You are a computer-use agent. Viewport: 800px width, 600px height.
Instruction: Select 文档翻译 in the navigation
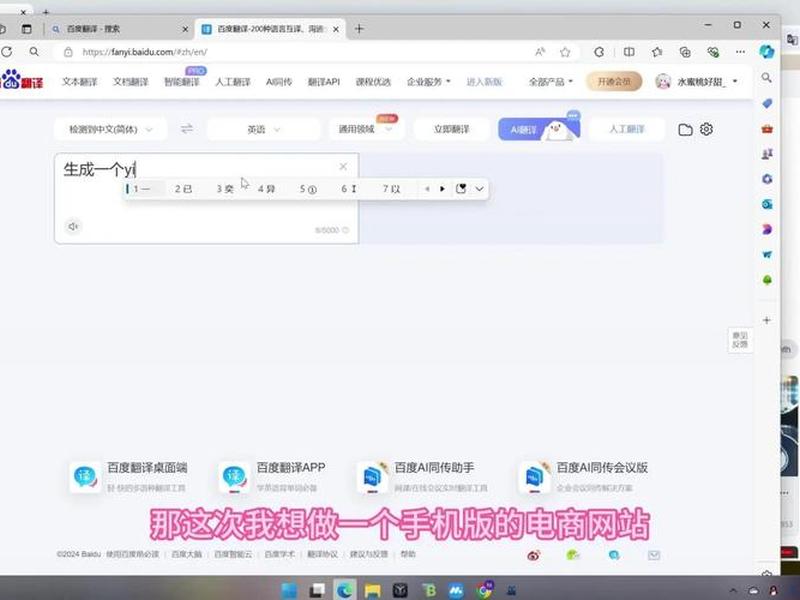[131, 82]
